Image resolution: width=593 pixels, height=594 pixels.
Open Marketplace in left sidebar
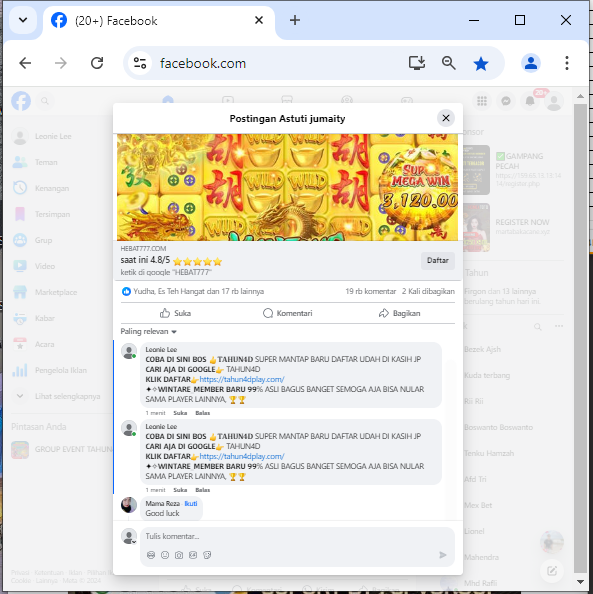tap(56, 292)
